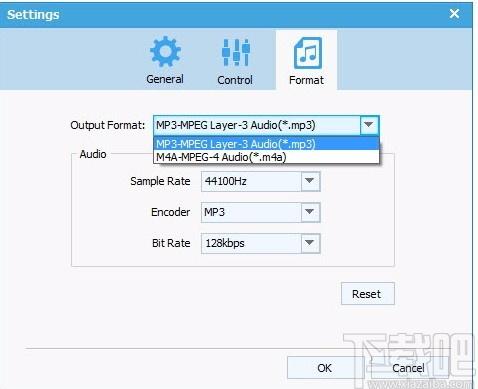478x389 pixels.
Task: Confirm settings with the OK button
Action: pyautogui.click(x=324, y=368)
